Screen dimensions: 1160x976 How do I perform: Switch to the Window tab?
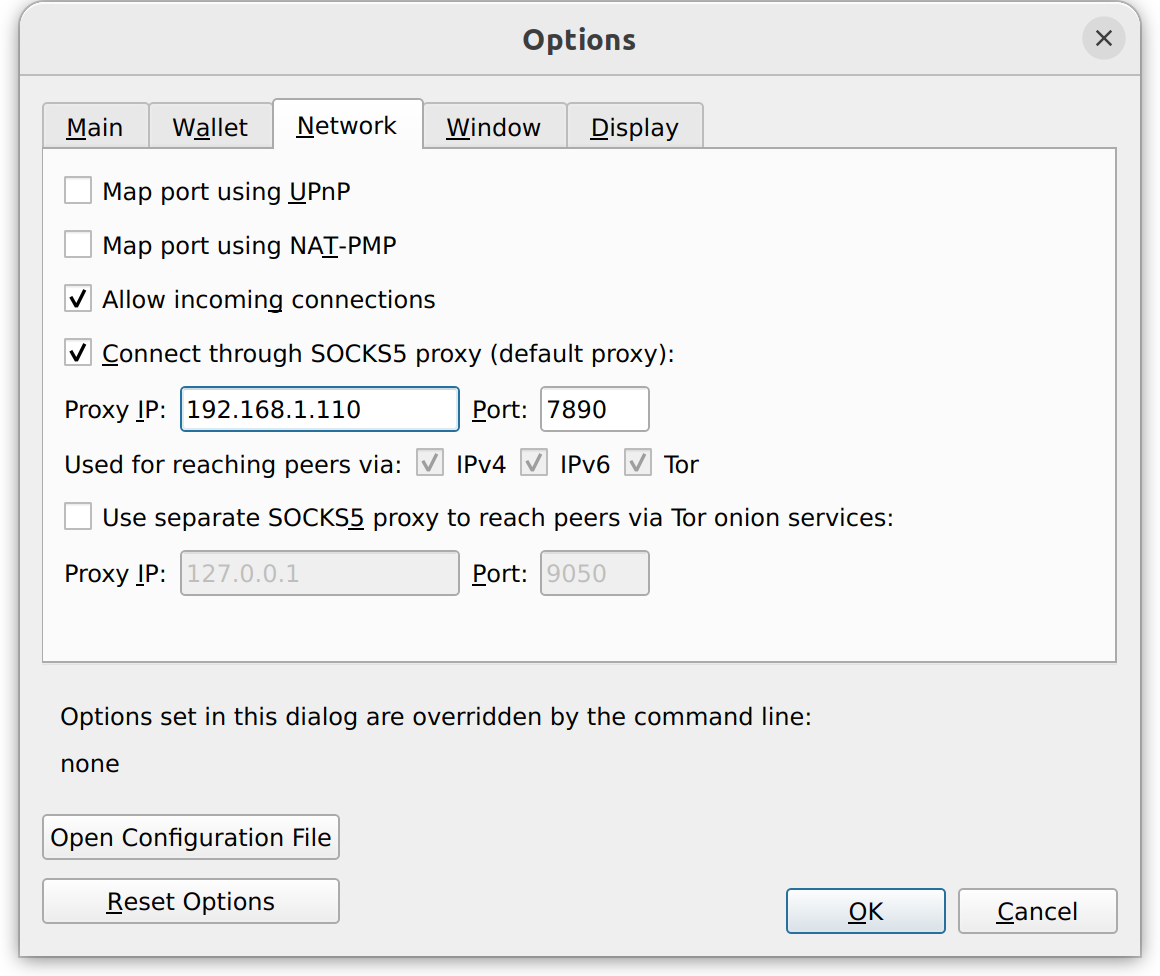[x=494, y=127]
